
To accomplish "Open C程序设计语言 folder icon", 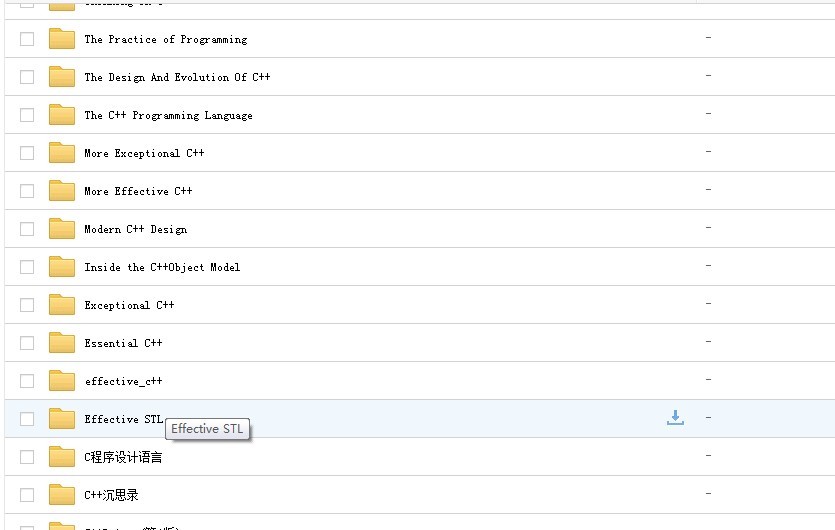I will coord(62,457).
